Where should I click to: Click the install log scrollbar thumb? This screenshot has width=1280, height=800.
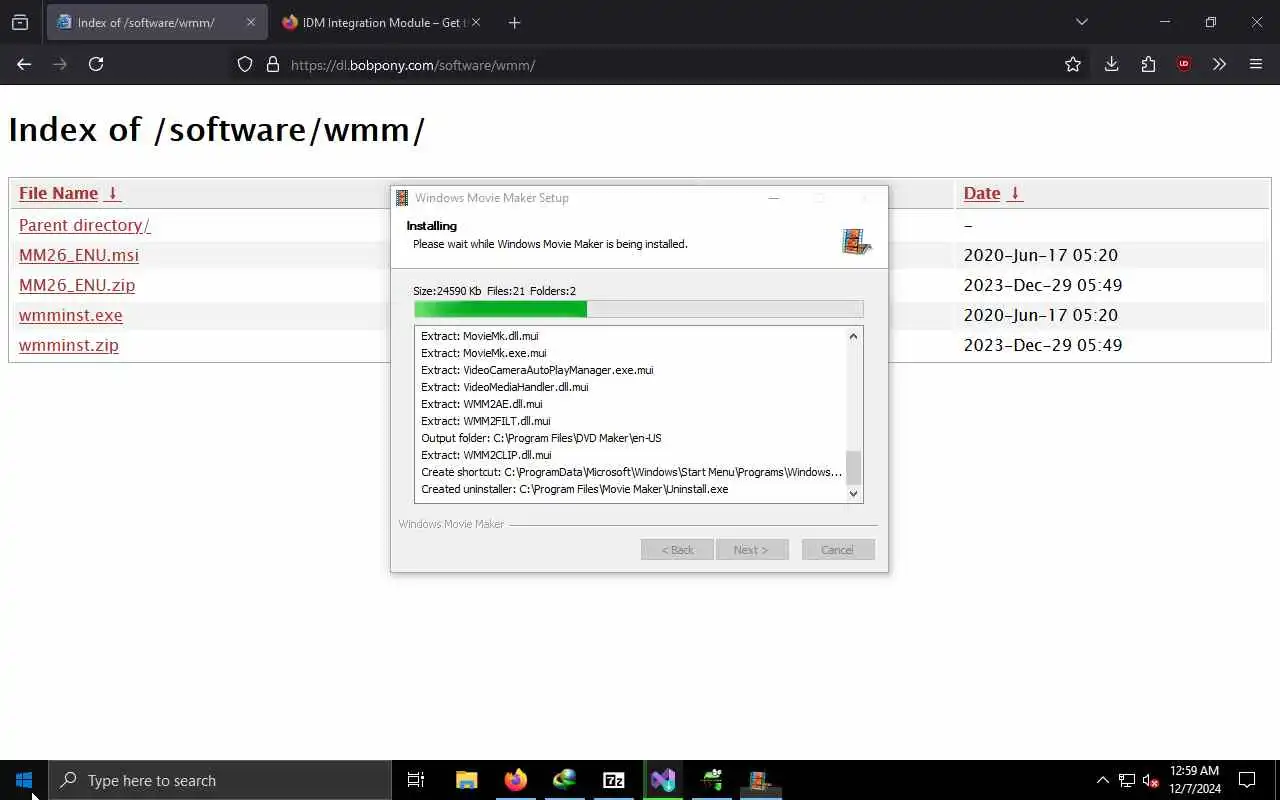pos(853,467)
